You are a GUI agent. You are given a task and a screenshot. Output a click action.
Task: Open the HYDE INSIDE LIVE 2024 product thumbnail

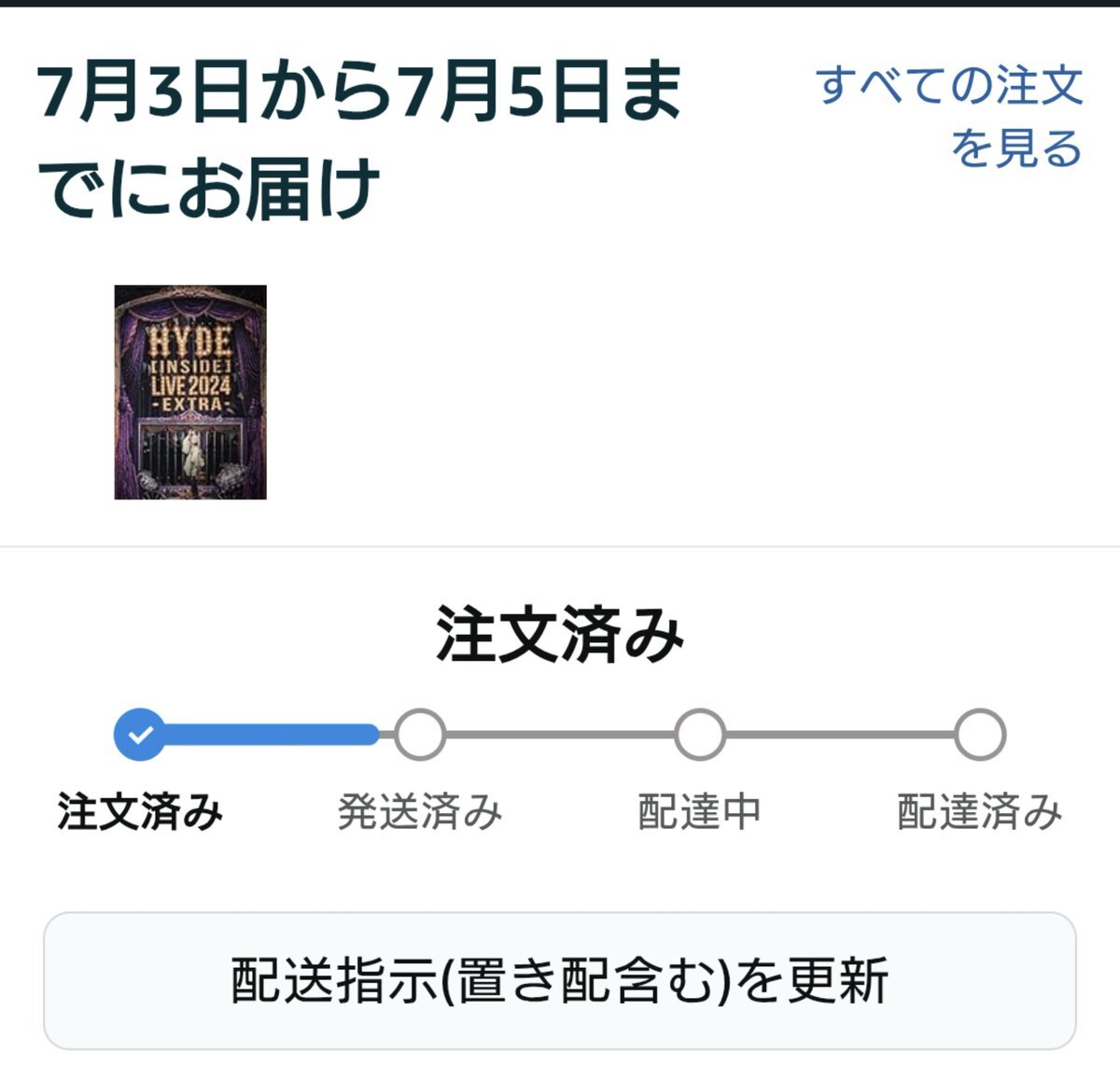[190, 392]
